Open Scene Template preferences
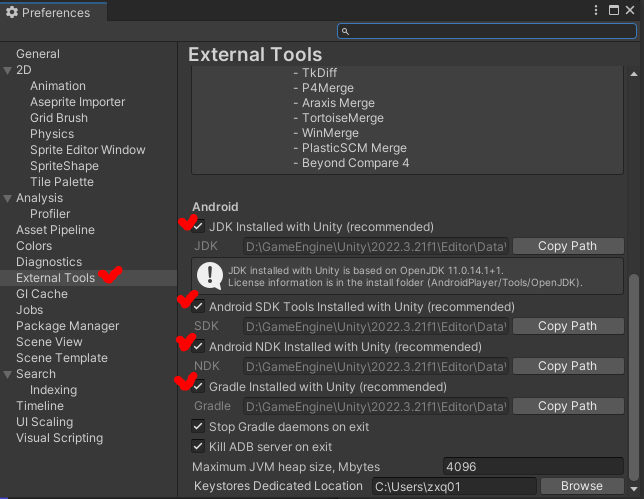The image size is (644, 499). (62, 358)
